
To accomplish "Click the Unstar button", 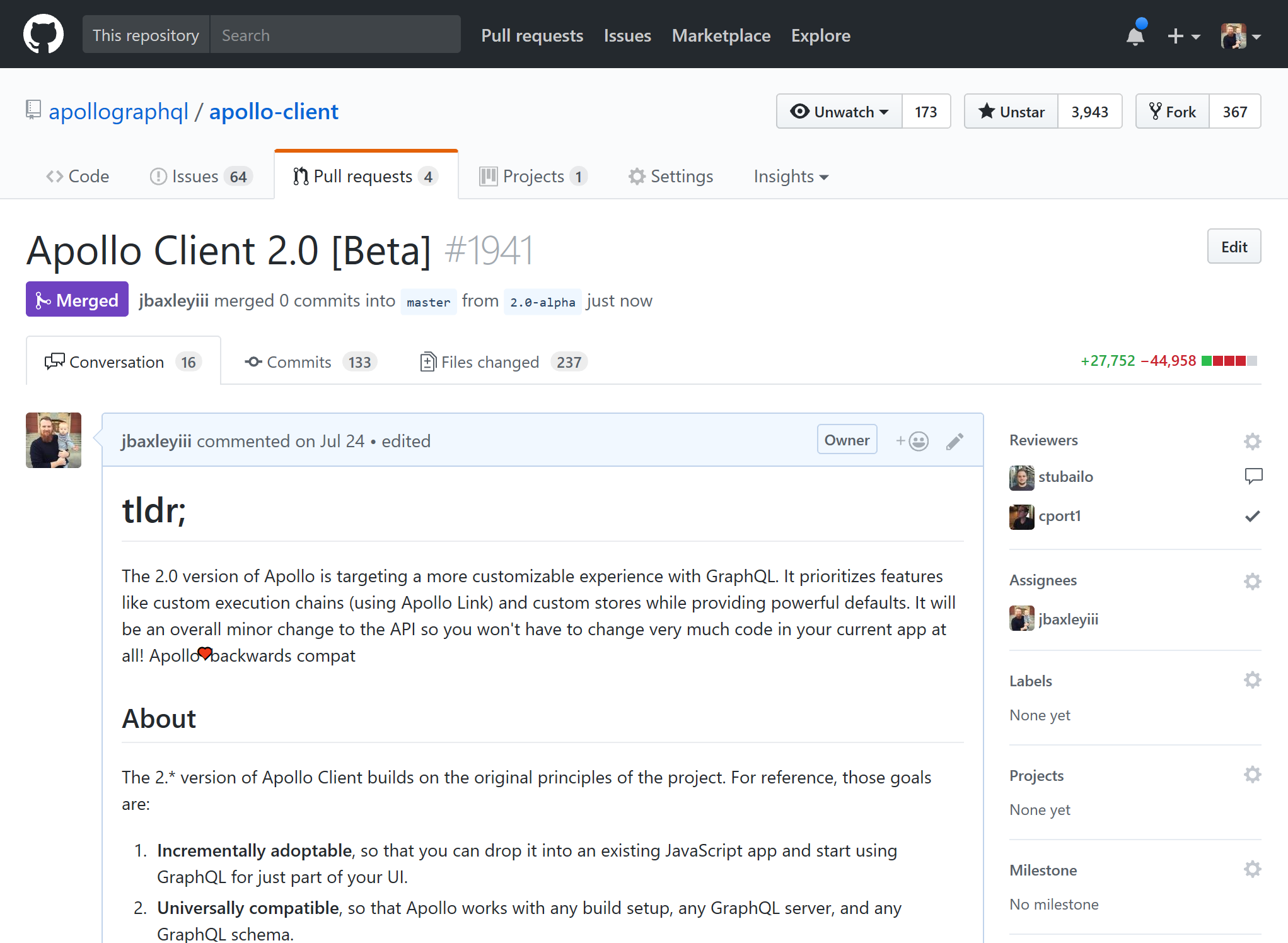I will click(1011, 112).
